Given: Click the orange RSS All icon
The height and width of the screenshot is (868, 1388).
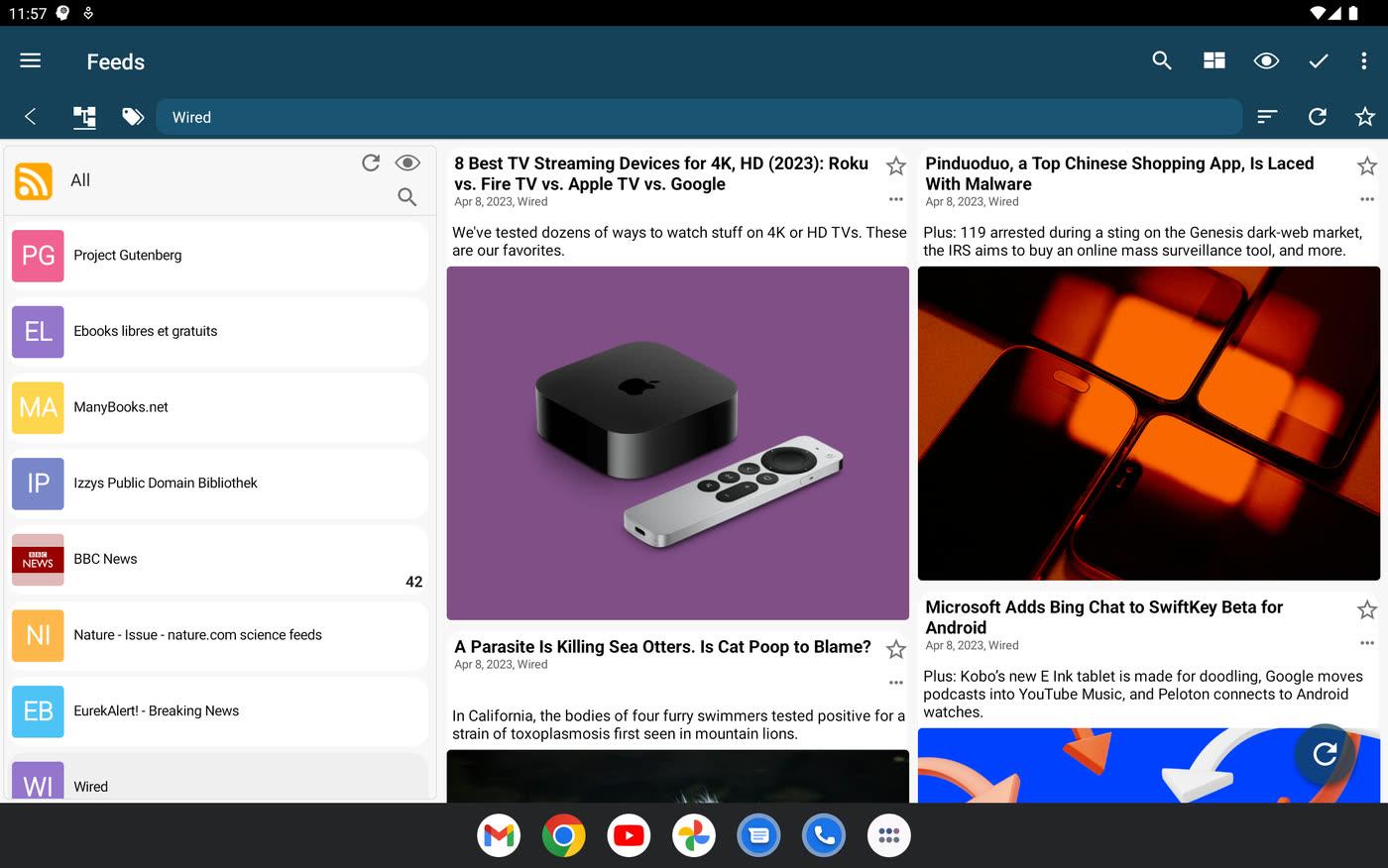Looking at the screenshot, I should (34, 181).
